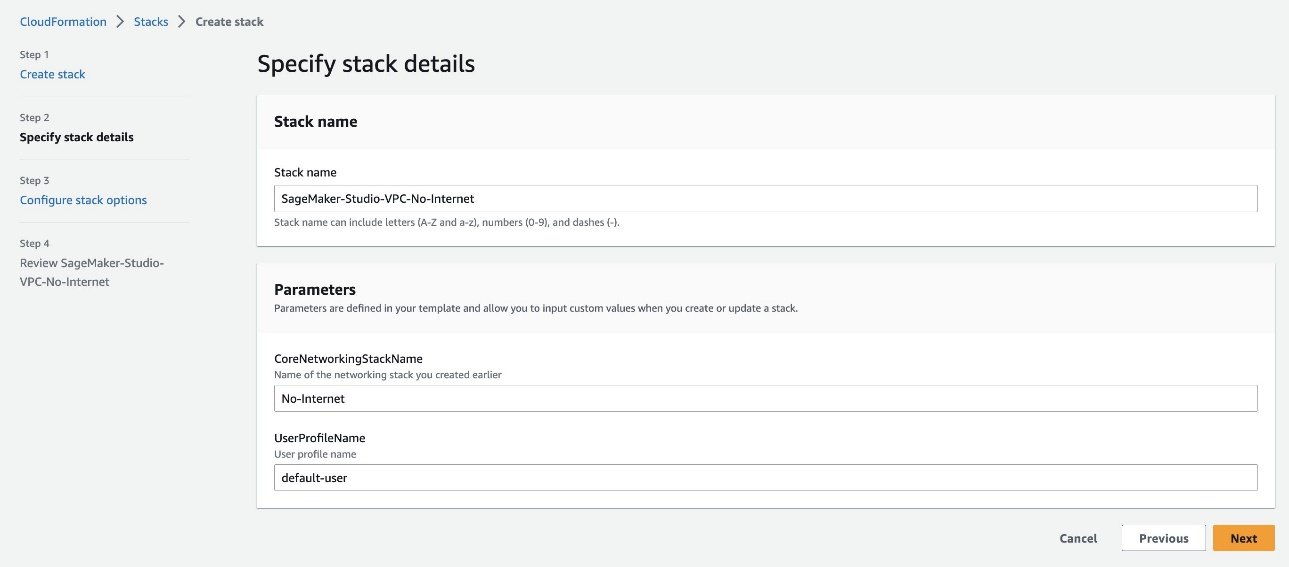This screenshot has width=1289, height=567.
Task: Focus the Stack name input field
Action: (x=765, y=199)
